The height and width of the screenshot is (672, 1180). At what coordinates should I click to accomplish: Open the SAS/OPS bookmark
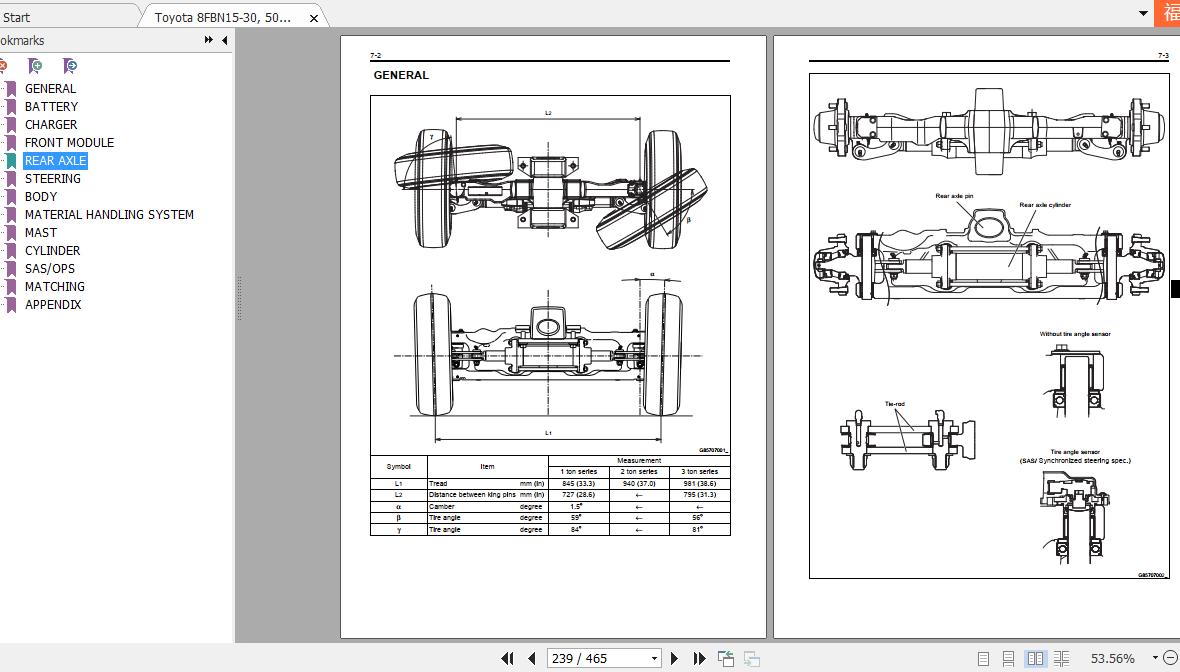tap(50, 269)
